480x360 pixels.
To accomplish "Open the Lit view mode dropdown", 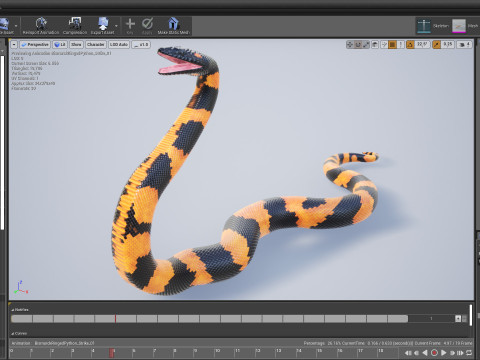I will click(60, 44).
